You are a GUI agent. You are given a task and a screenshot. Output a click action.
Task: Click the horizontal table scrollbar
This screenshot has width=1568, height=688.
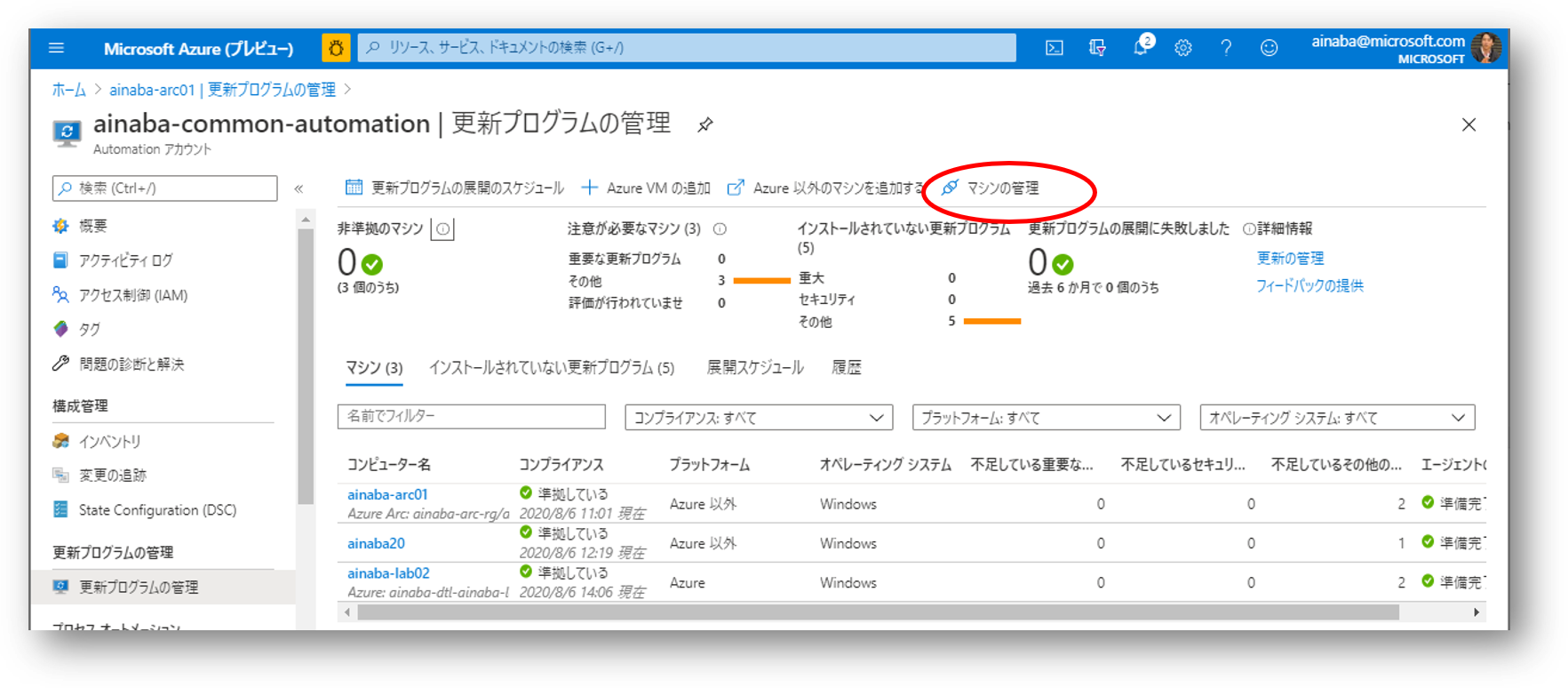tap(878, 612)
